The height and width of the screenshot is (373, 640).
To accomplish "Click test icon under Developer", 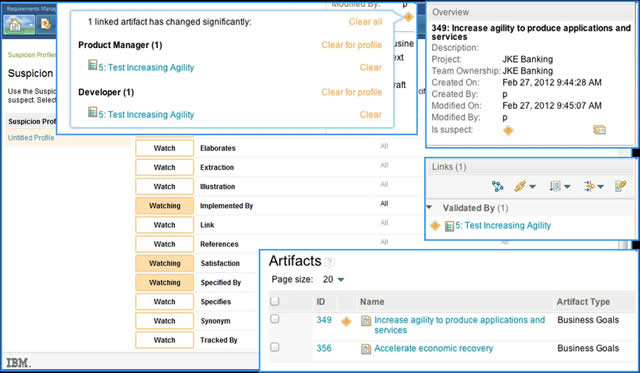I will point(93,112).
